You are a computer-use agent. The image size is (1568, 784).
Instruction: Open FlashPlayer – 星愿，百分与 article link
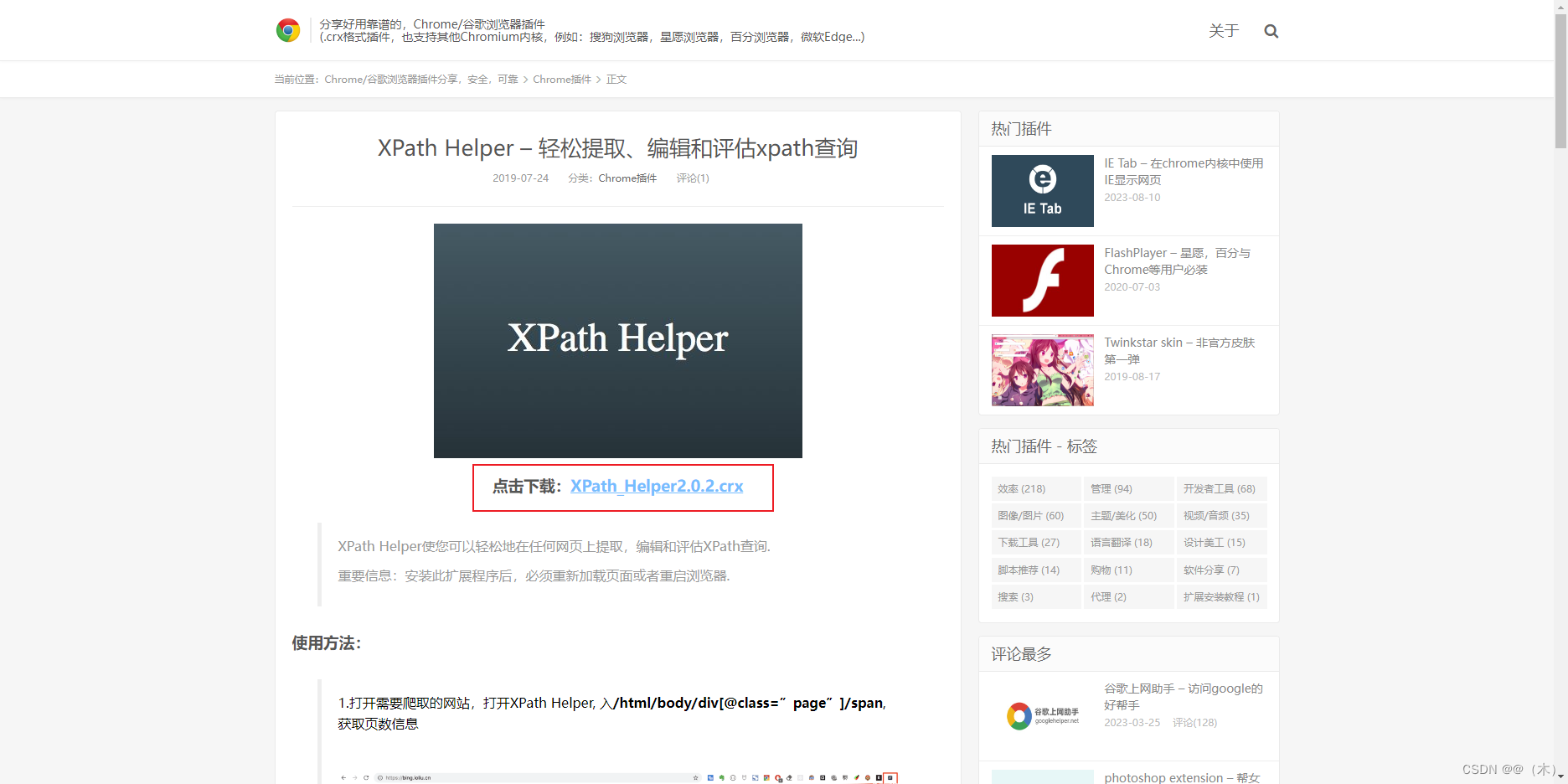click(1177, 261)
